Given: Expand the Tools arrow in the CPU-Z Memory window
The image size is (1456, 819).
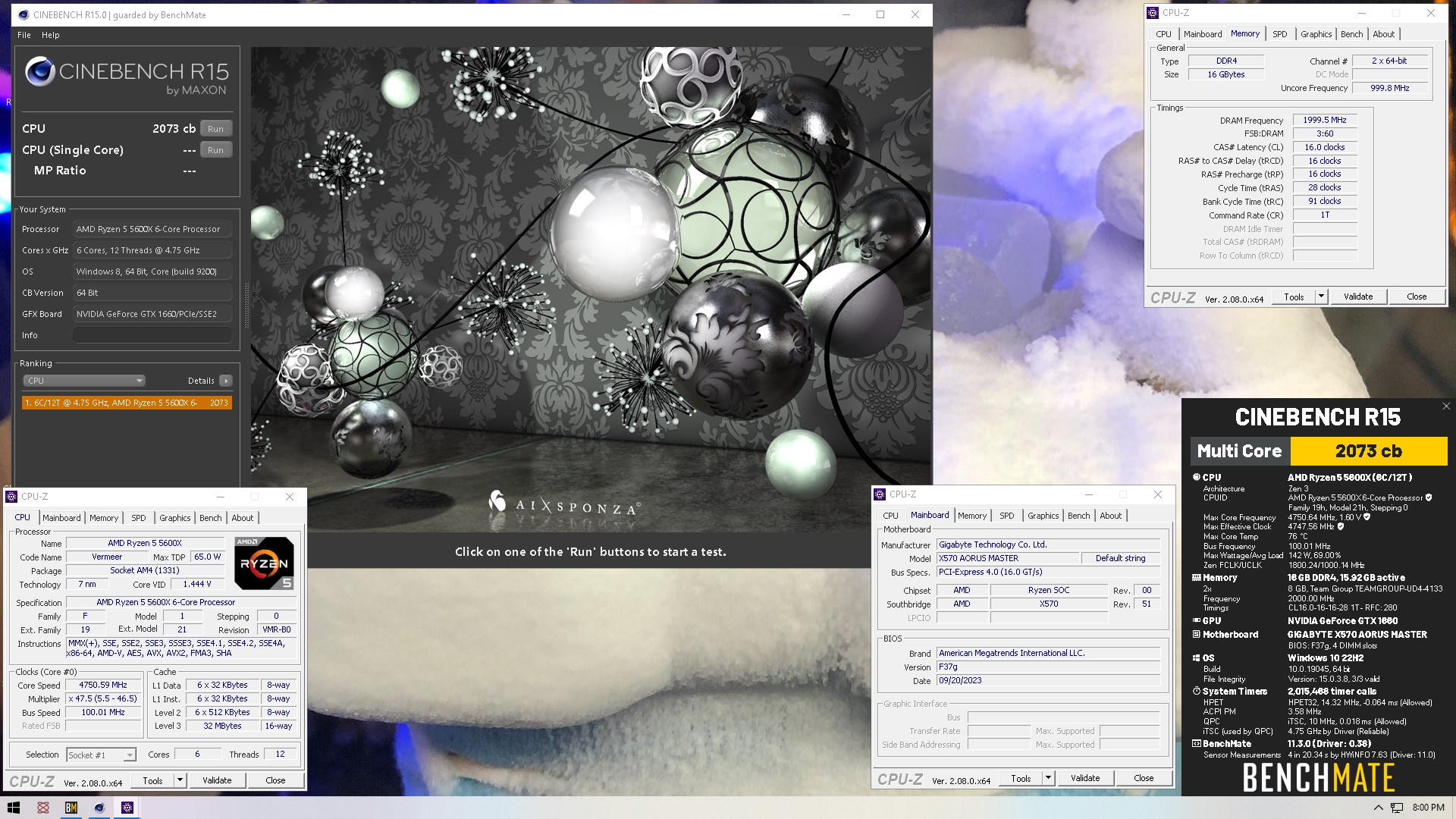Looking at the screenshot, I should pos(1321,297).
